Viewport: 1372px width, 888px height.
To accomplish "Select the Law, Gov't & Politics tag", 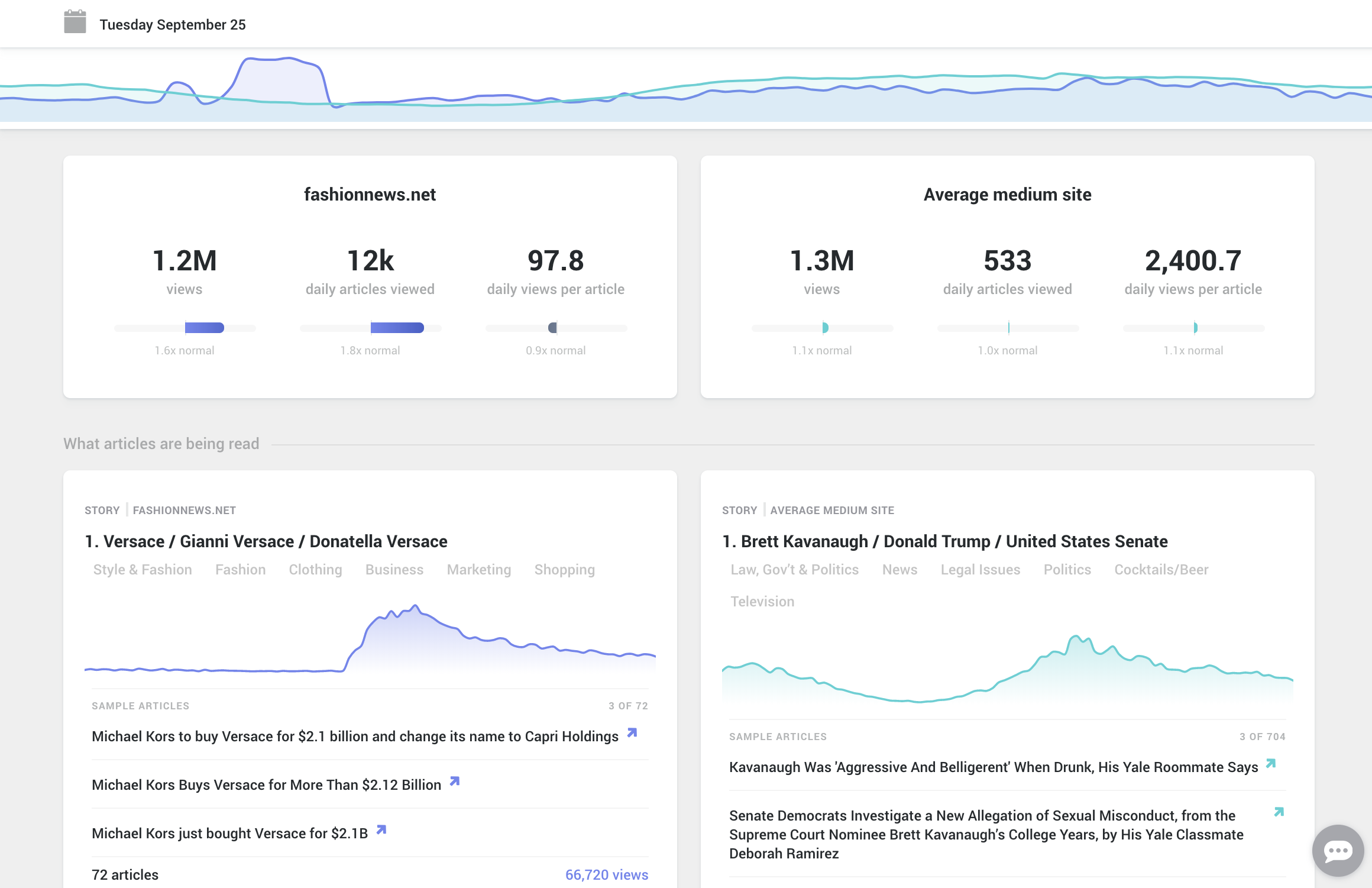I will pyautogui.click(x=795, y=569).
